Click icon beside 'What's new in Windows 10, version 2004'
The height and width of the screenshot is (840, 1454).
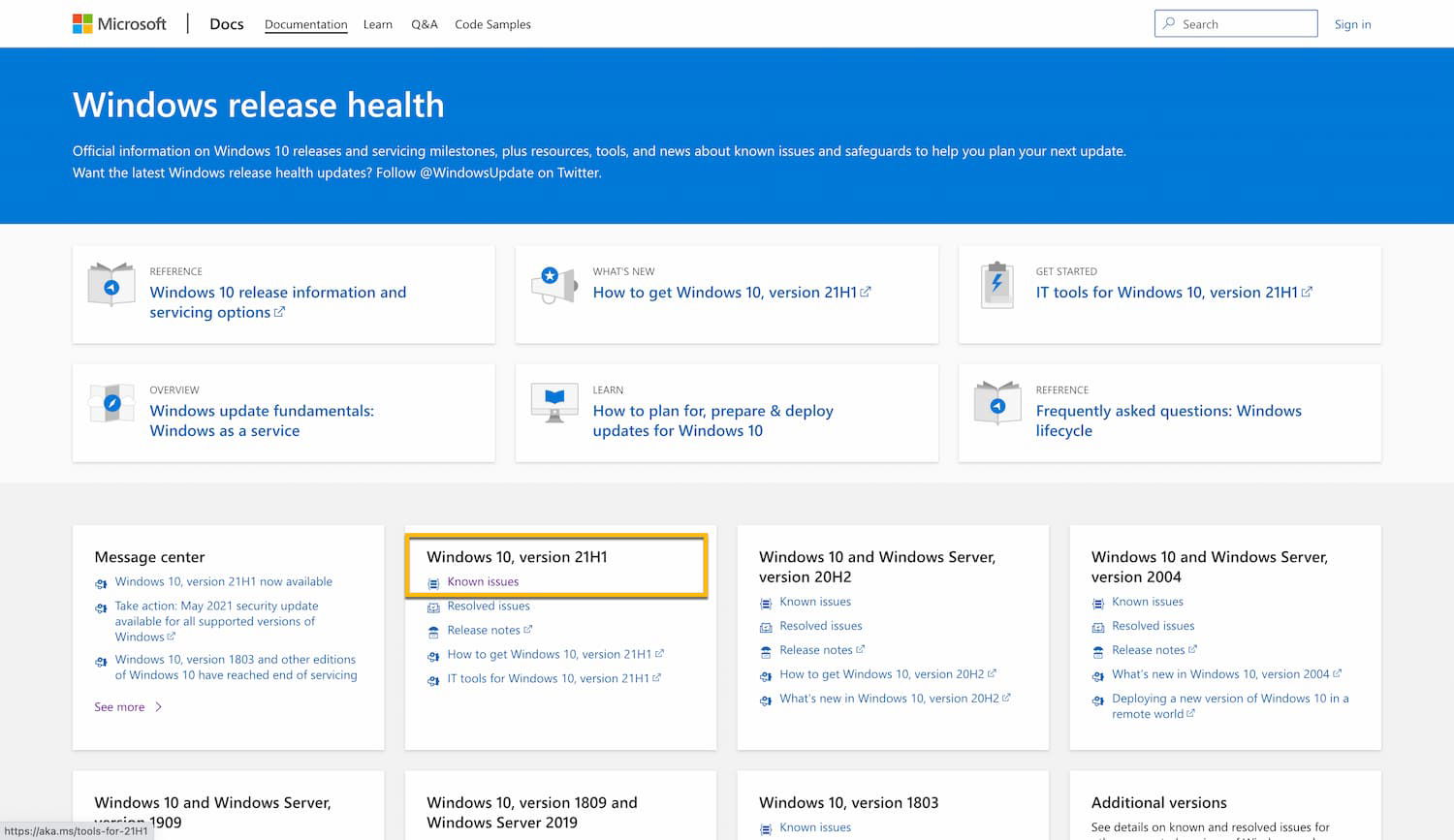[x=1098, y=675]
